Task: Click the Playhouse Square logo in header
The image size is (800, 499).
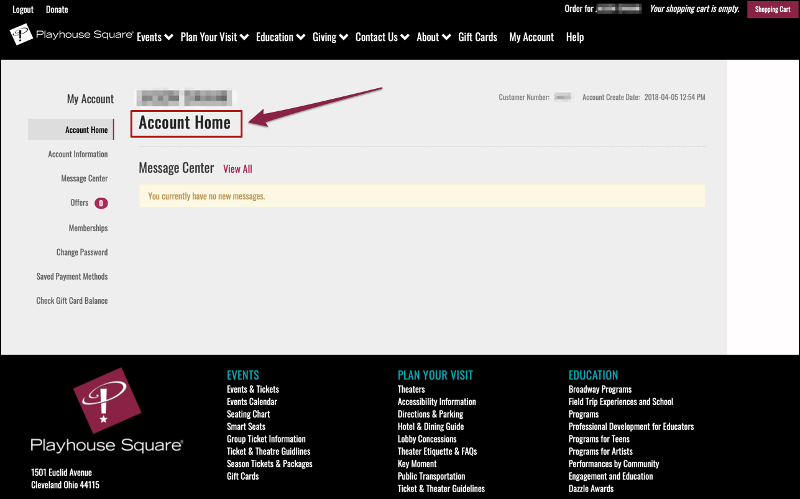Action: pos(71,35)
